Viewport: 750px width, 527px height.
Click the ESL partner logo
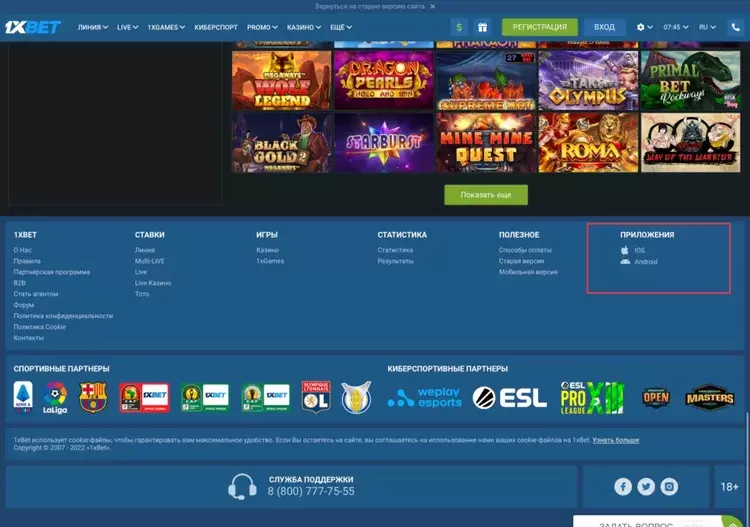[509, 398]
